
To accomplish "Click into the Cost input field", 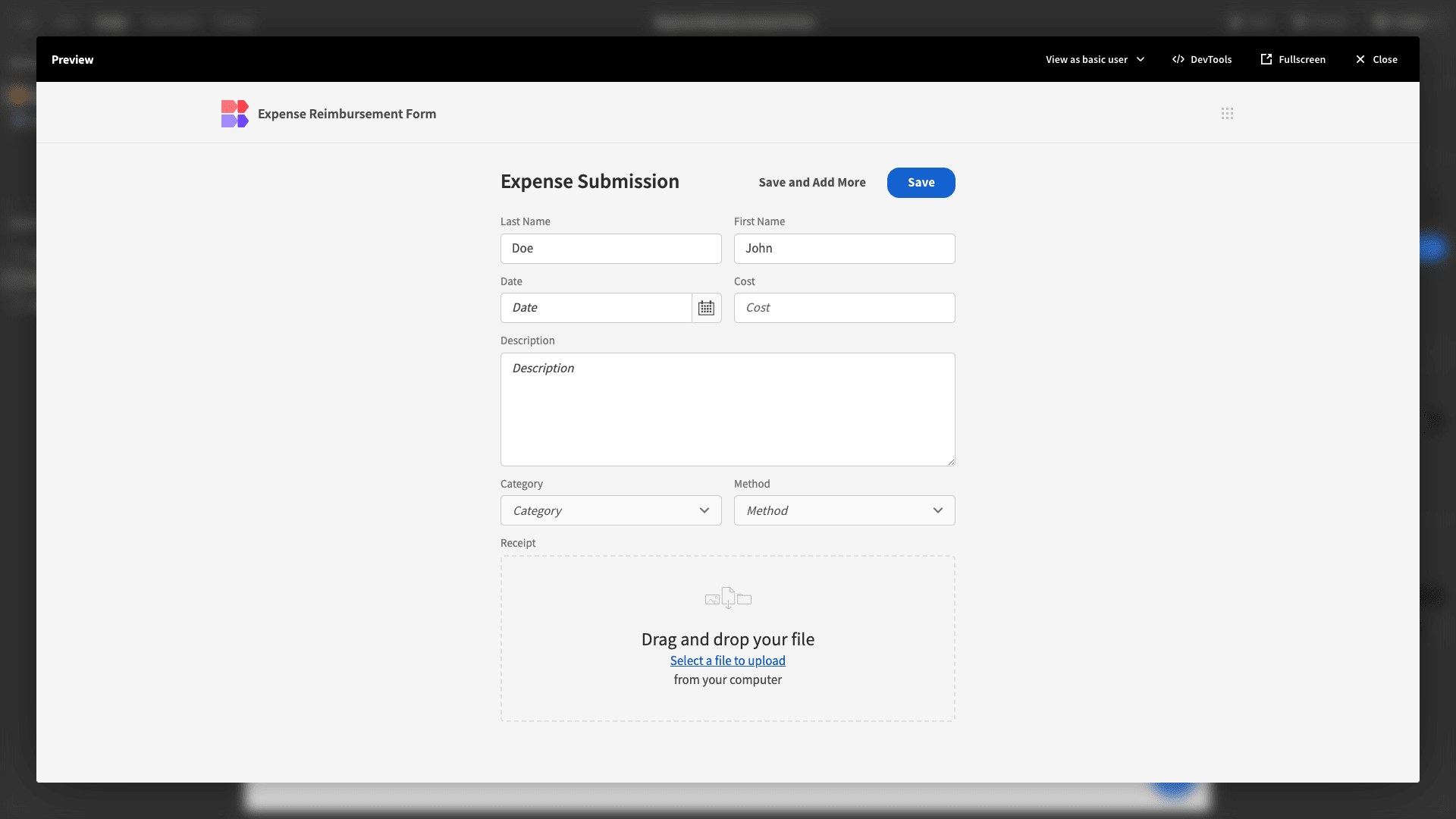I will [x=844, y=308].
